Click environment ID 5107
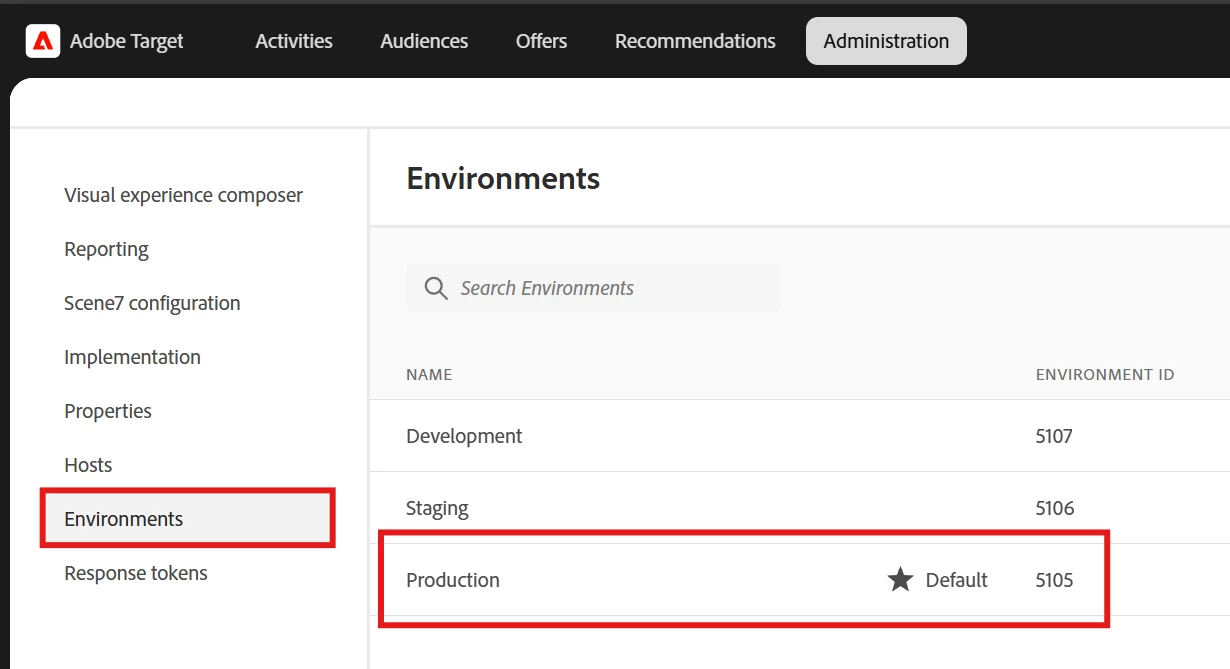This screenshot has height=669, width=1230. [1054, 436]
